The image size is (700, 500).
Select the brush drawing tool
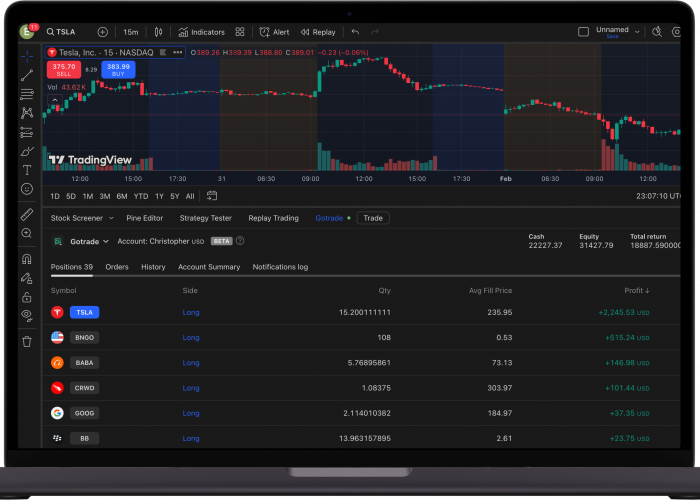[27, 151]
